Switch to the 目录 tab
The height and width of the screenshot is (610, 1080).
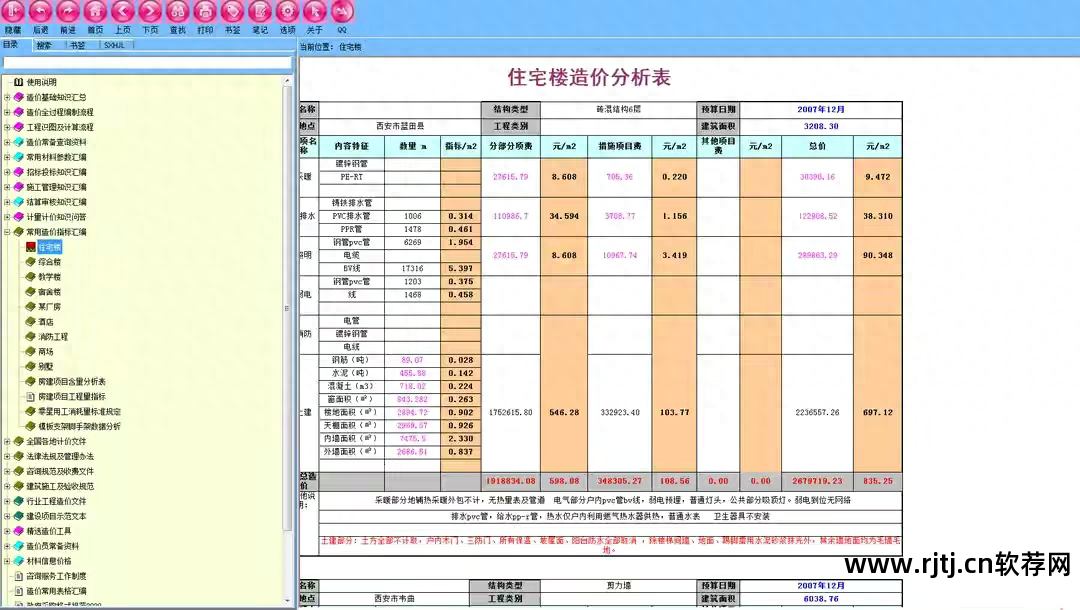11,45
